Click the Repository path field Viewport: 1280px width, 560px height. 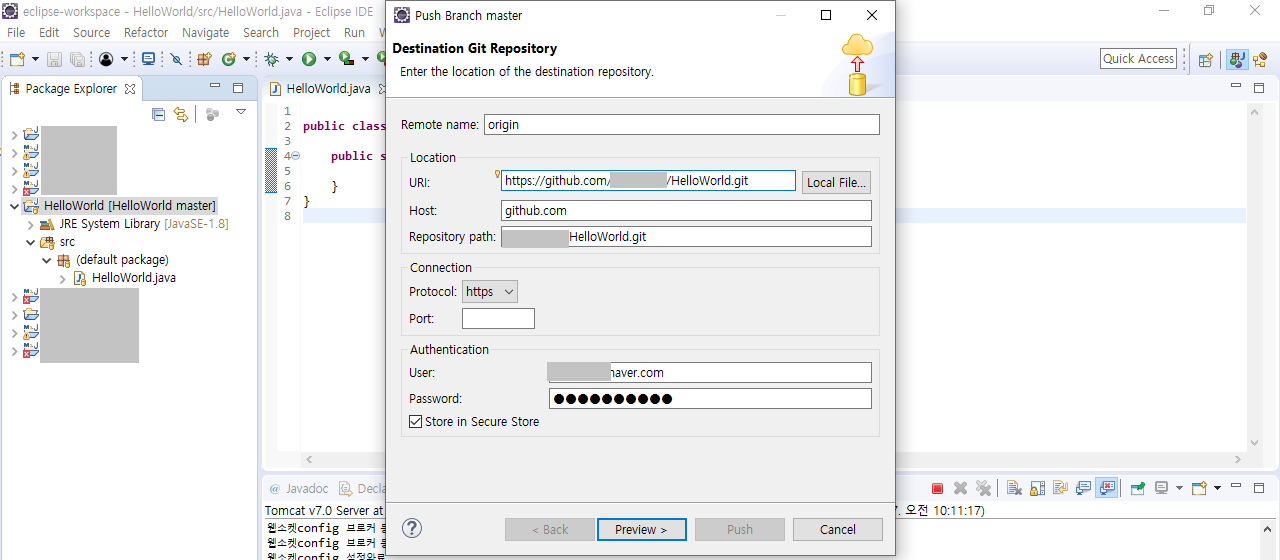pos(686,237)
